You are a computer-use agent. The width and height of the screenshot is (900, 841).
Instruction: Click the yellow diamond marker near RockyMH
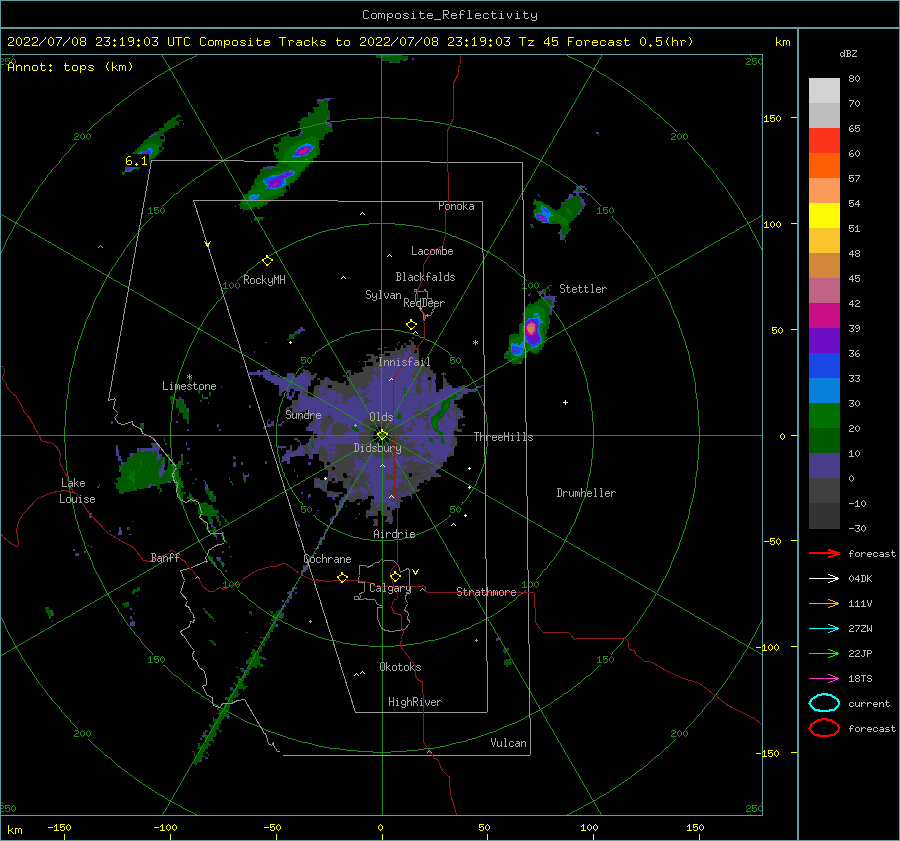tap(267, 261)
